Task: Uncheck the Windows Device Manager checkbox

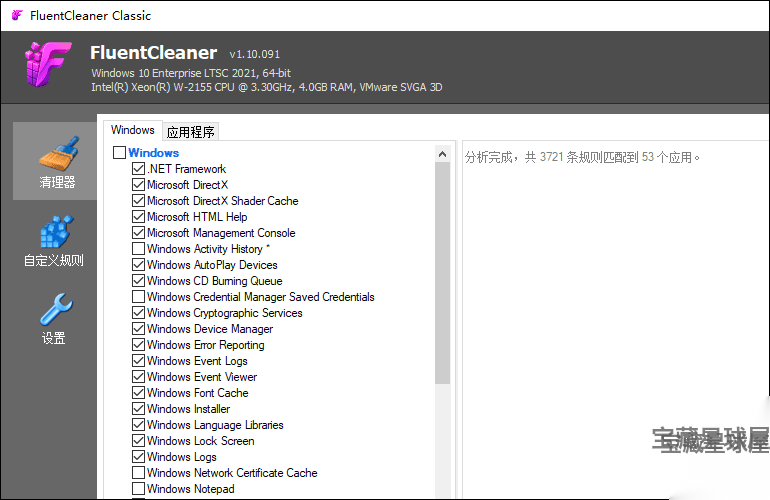Action: click(x=138, y=329)
